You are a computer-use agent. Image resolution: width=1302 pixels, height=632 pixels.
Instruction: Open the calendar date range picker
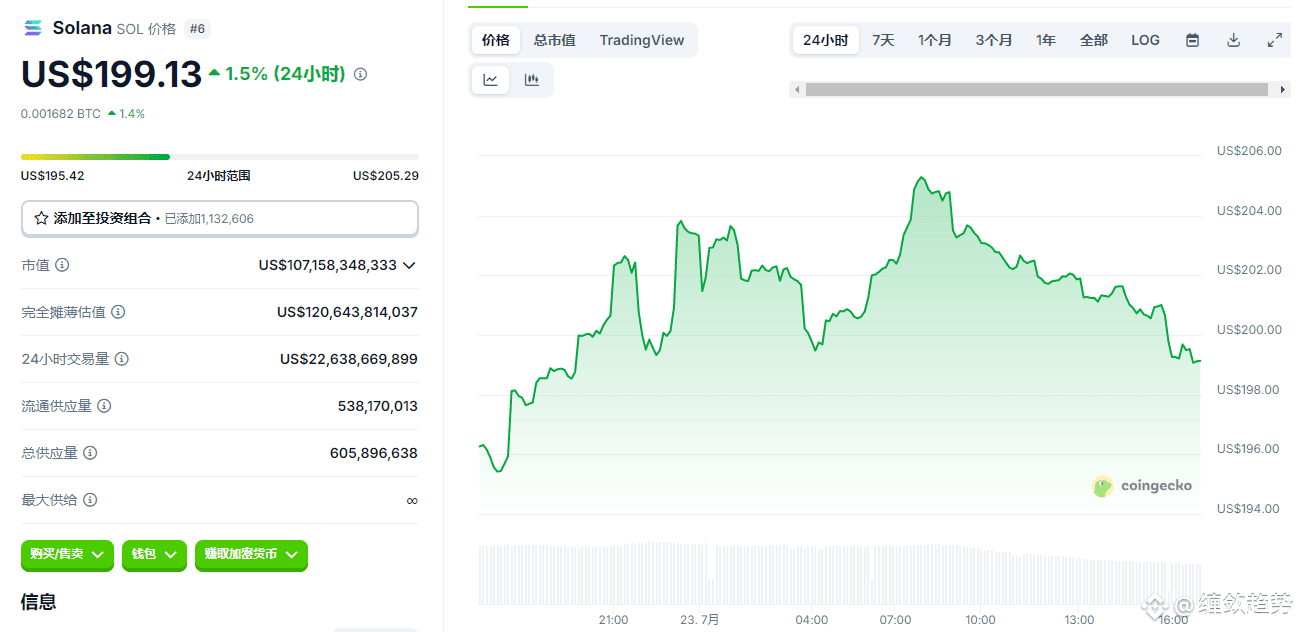(1192, 40)
